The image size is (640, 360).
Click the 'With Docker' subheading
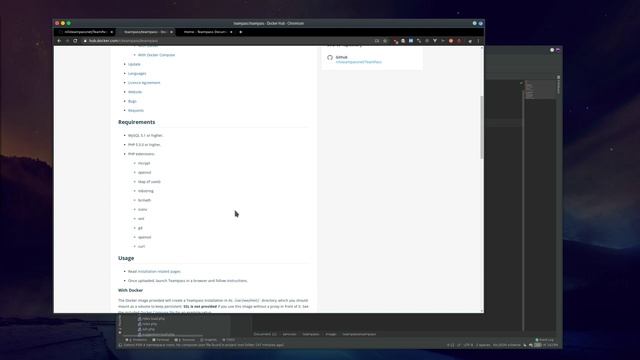tap(131, 290)
